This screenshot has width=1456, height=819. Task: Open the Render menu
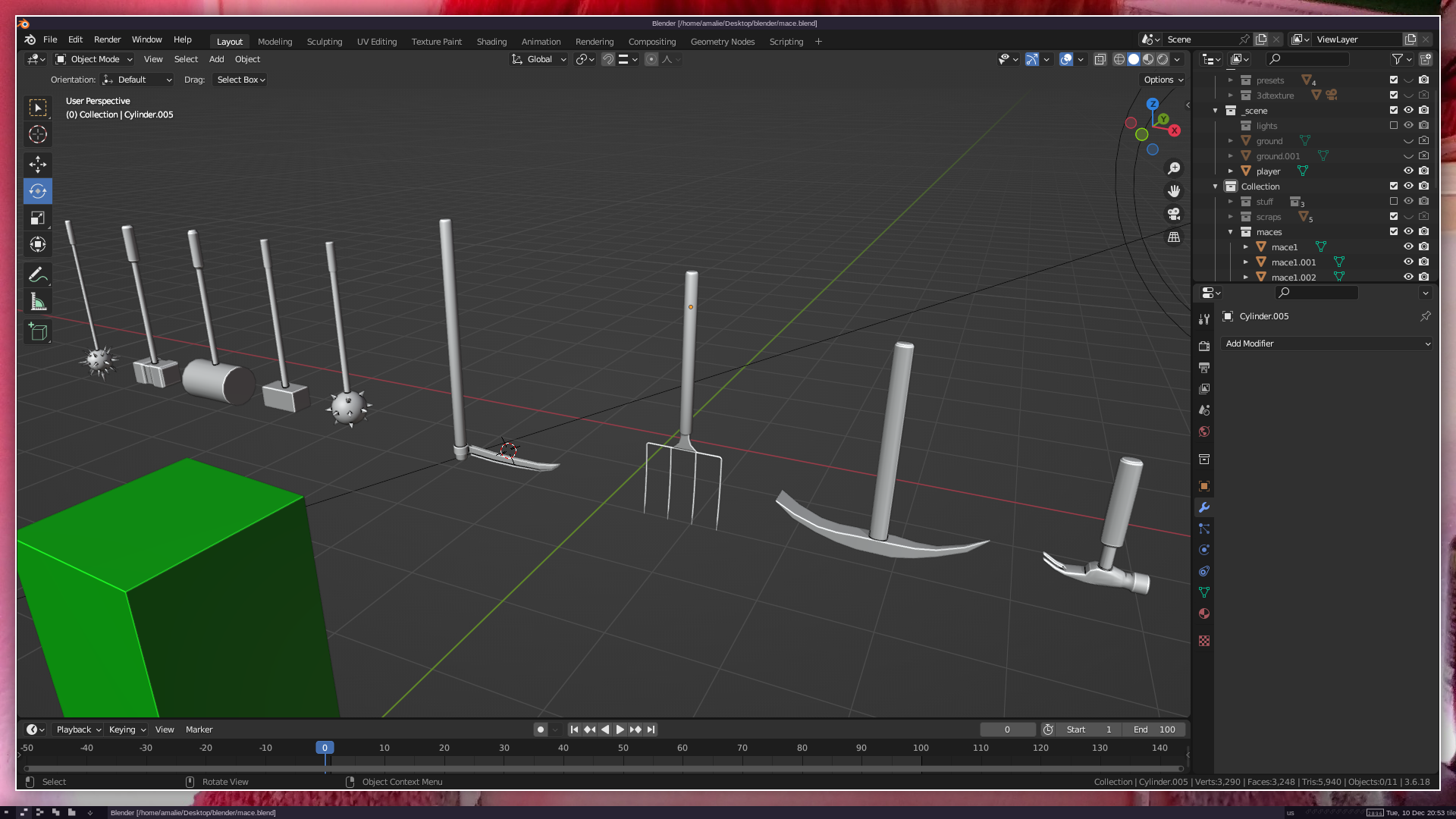coord(107,39)
